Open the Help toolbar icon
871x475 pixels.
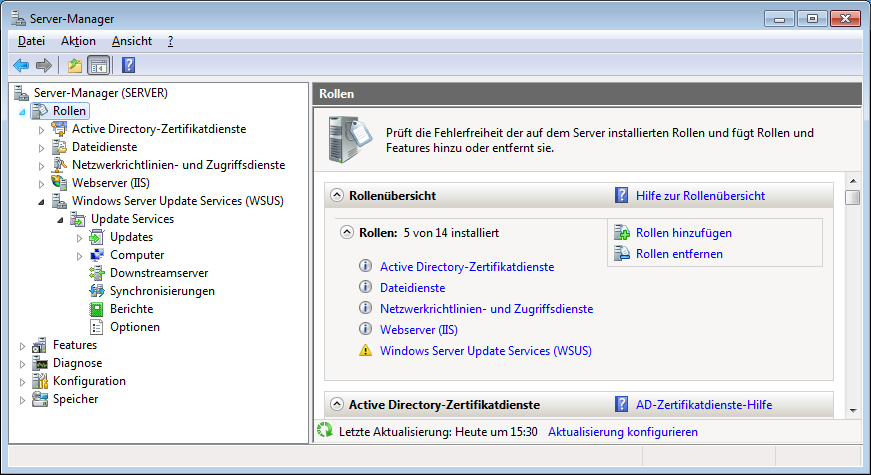(x=128, y=66)
